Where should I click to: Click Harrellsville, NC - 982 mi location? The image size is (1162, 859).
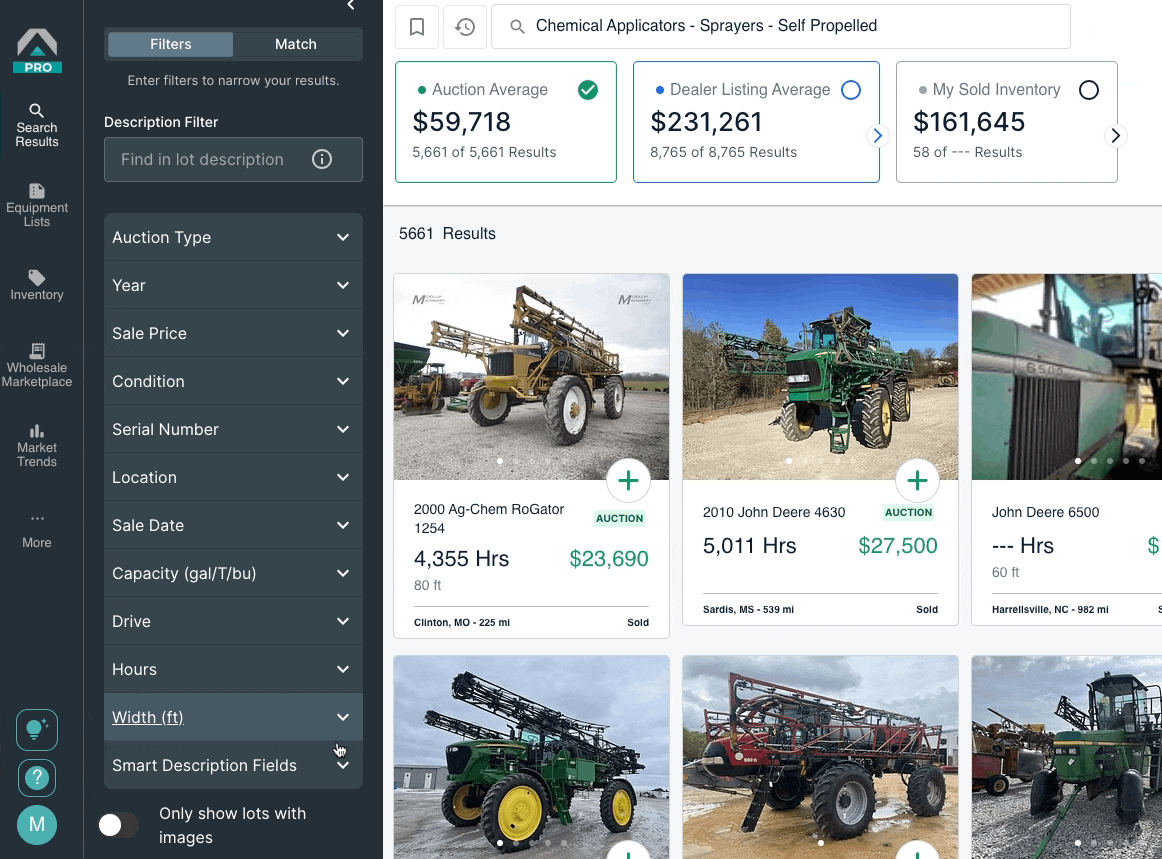tap(1050, 610)
